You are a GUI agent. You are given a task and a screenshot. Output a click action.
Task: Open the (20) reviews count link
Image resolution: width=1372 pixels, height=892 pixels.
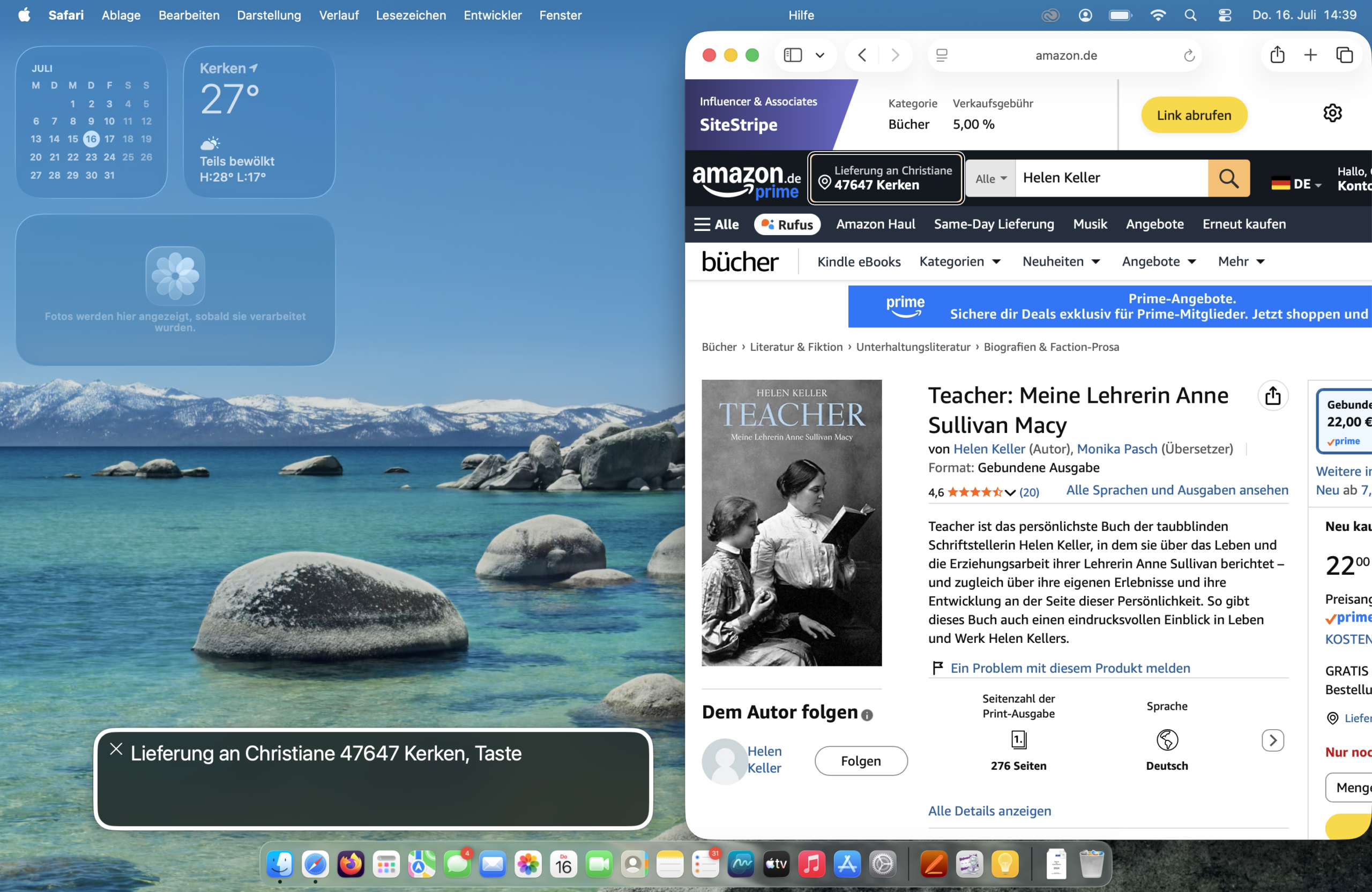pos(1029,493)
